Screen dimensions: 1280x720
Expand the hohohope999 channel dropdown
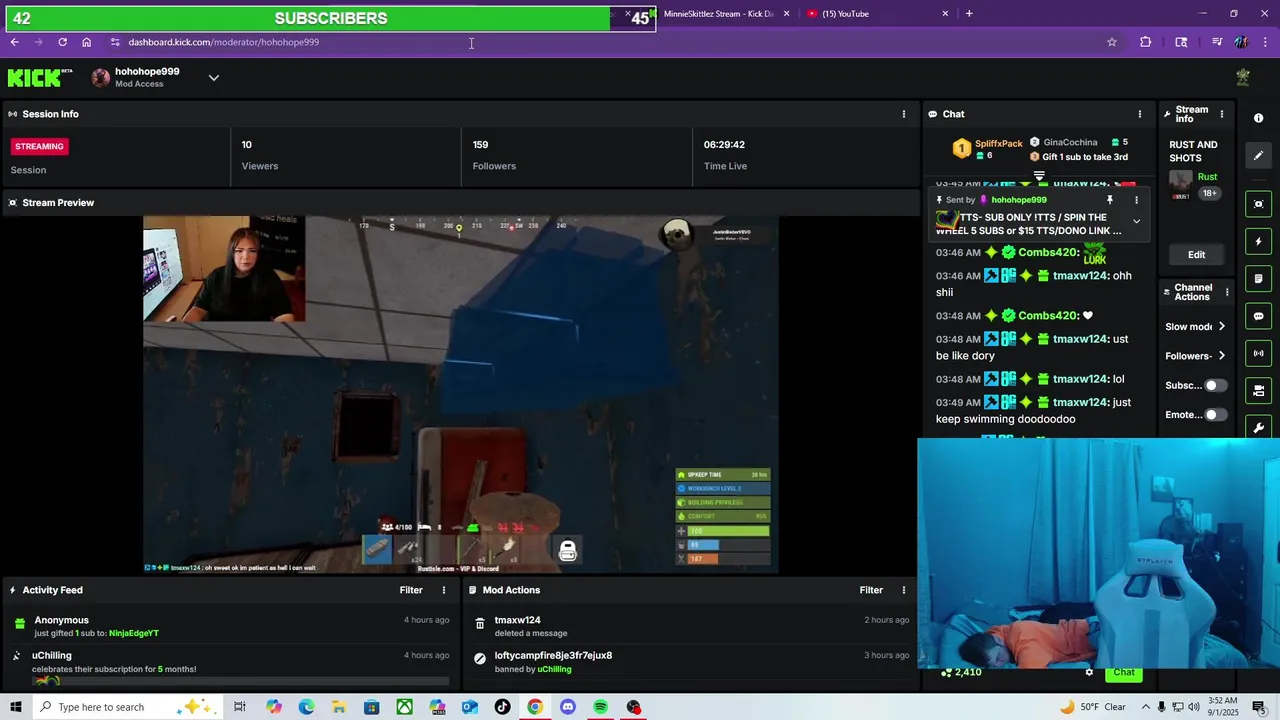(x=213, y=78)
